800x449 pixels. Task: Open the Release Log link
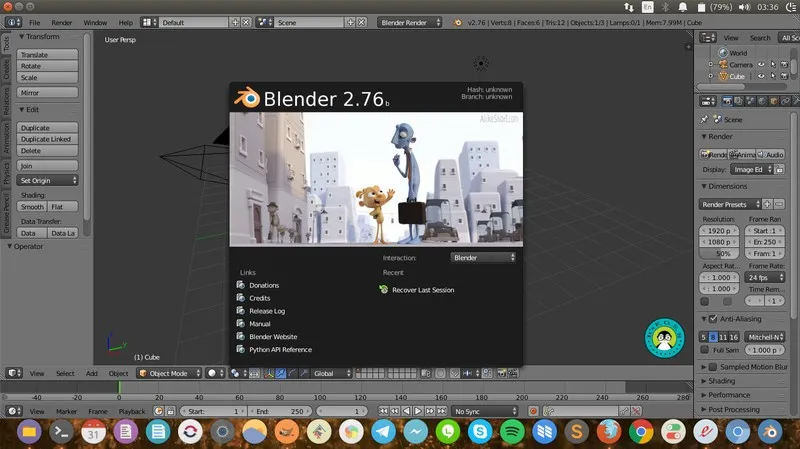click(x=267, y=311)
